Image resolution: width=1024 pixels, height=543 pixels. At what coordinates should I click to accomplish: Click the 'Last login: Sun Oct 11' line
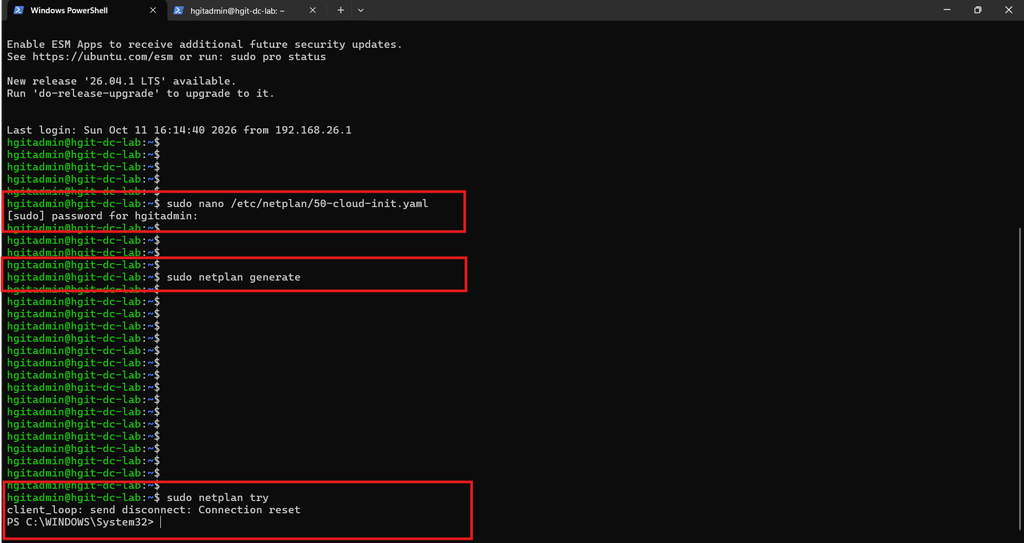coord(179,130)
